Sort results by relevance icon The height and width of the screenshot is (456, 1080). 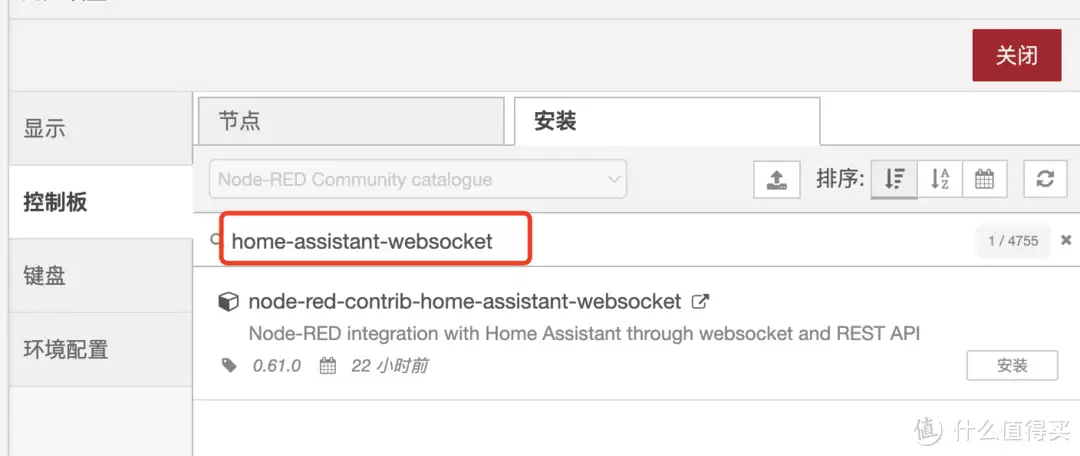coord(894,179)
